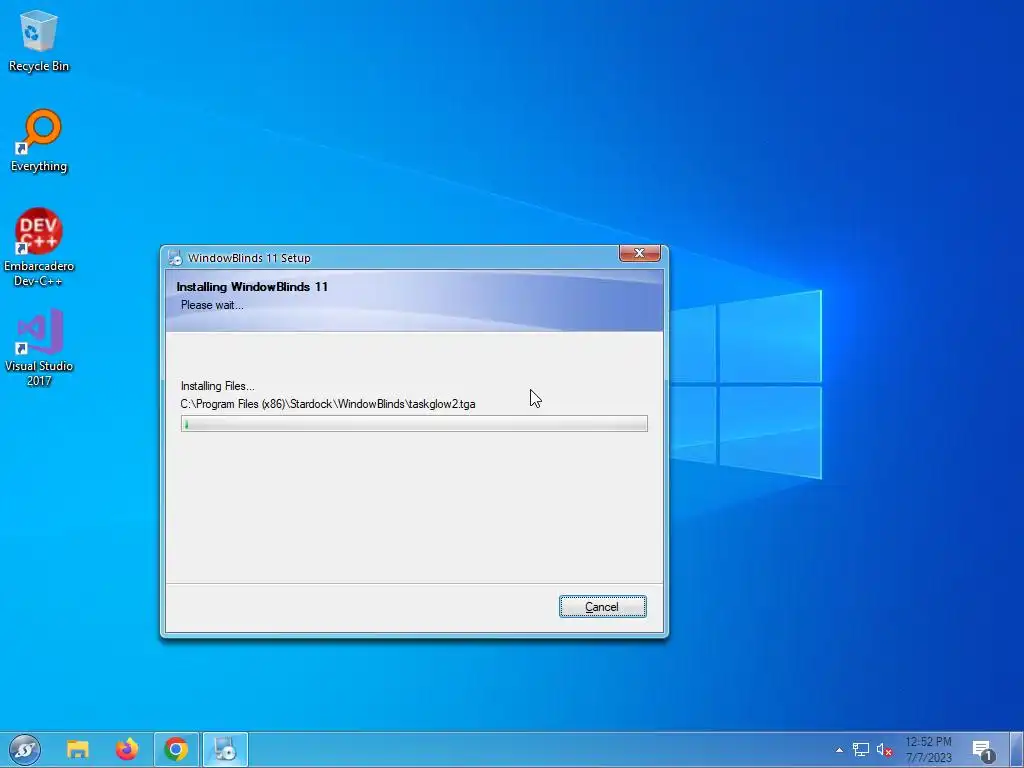Click the taskglow2.tga file path text
Viewport: 1024px width, 768px height.
[x=328, y=404]
